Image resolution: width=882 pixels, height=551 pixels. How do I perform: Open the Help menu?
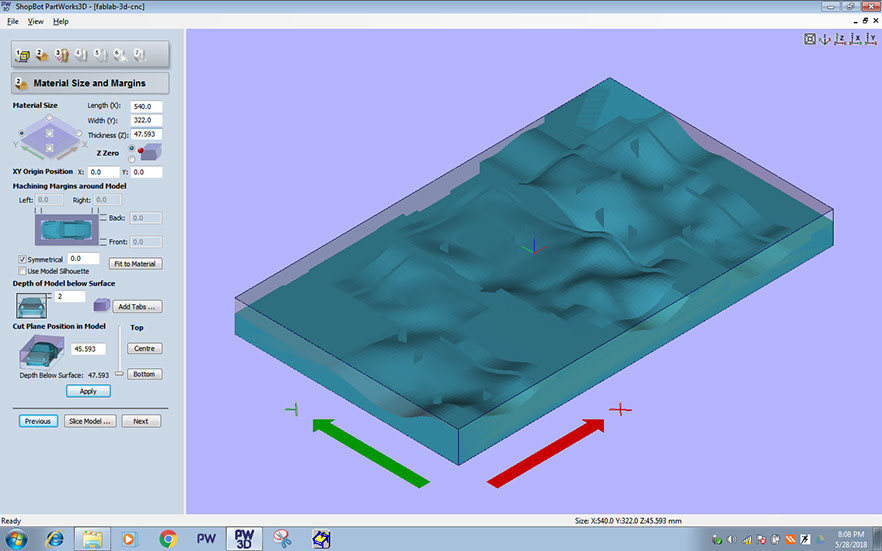tap(61, 21)
